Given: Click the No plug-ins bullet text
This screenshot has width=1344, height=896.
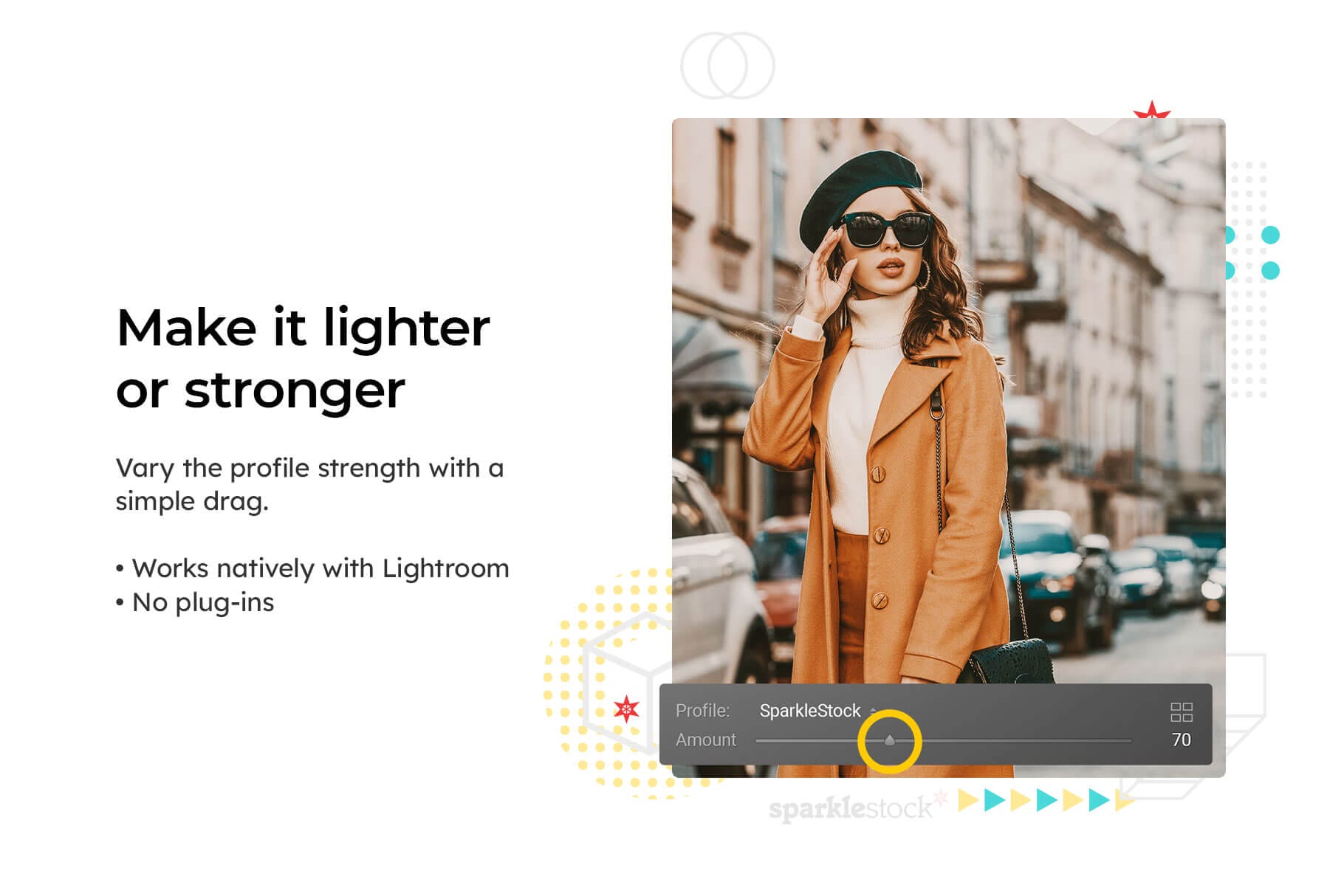Looking at the screenshot, I should [x=202, y=603].
